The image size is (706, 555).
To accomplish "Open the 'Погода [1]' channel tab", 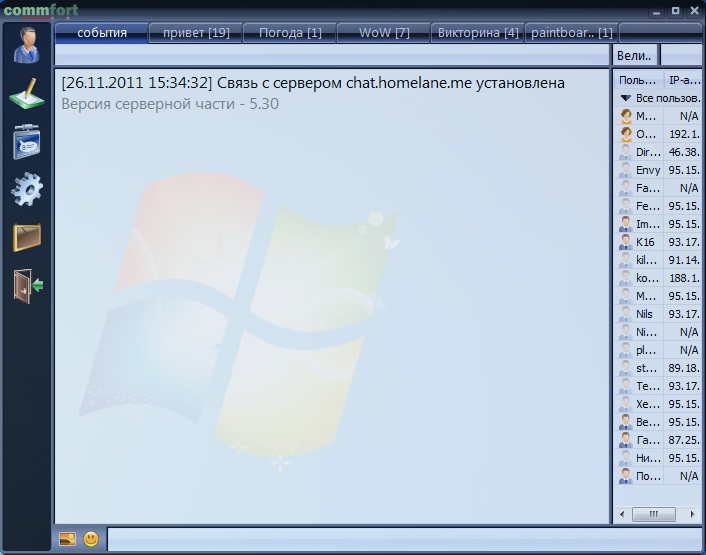I will [x=290, y=33].
